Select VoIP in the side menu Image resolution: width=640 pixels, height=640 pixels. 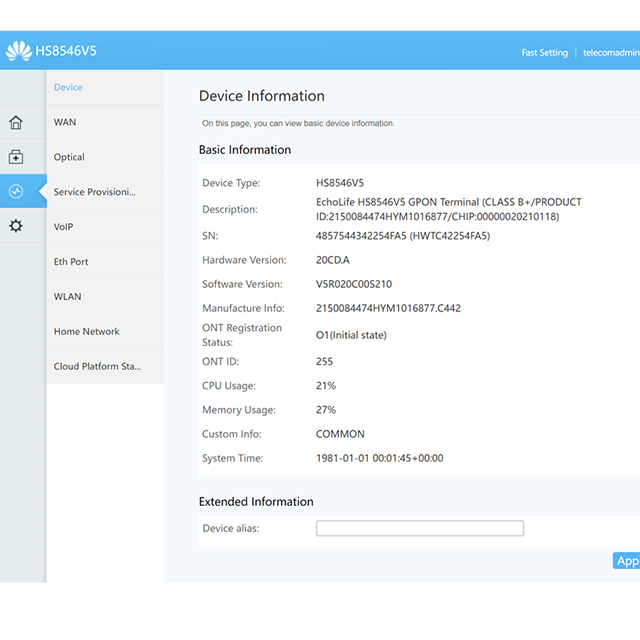tap(64, 227)
